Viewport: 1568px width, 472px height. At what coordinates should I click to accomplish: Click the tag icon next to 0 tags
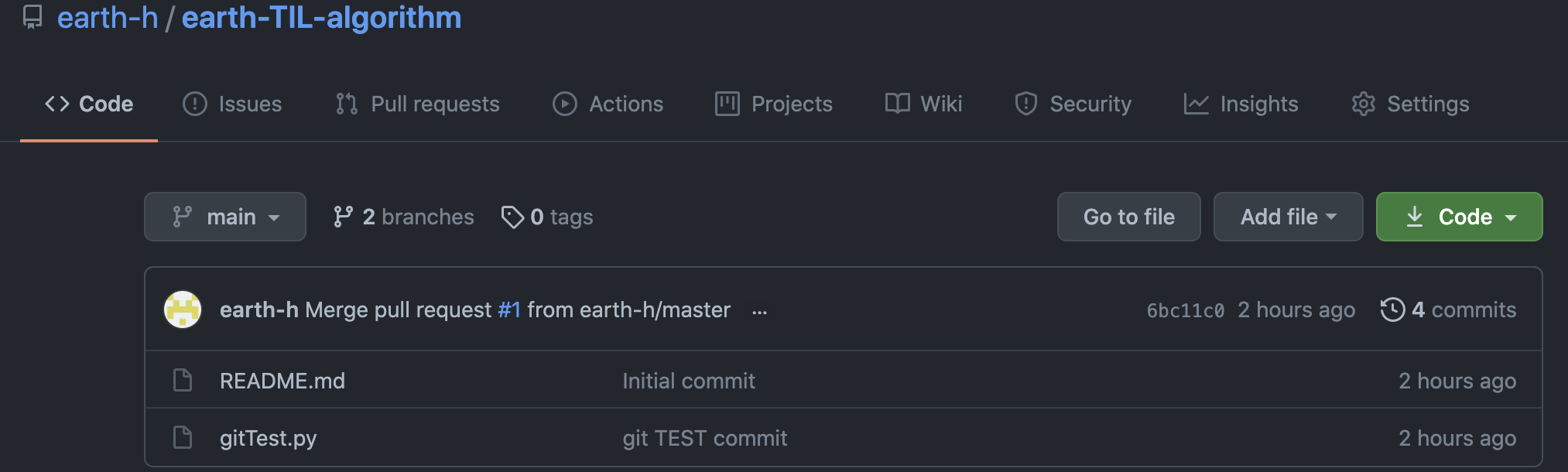[512, 217]
